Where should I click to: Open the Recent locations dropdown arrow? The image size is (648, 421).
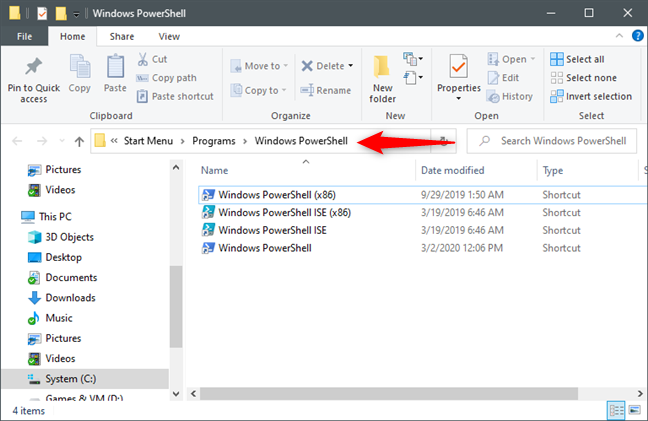coord(62,141)
